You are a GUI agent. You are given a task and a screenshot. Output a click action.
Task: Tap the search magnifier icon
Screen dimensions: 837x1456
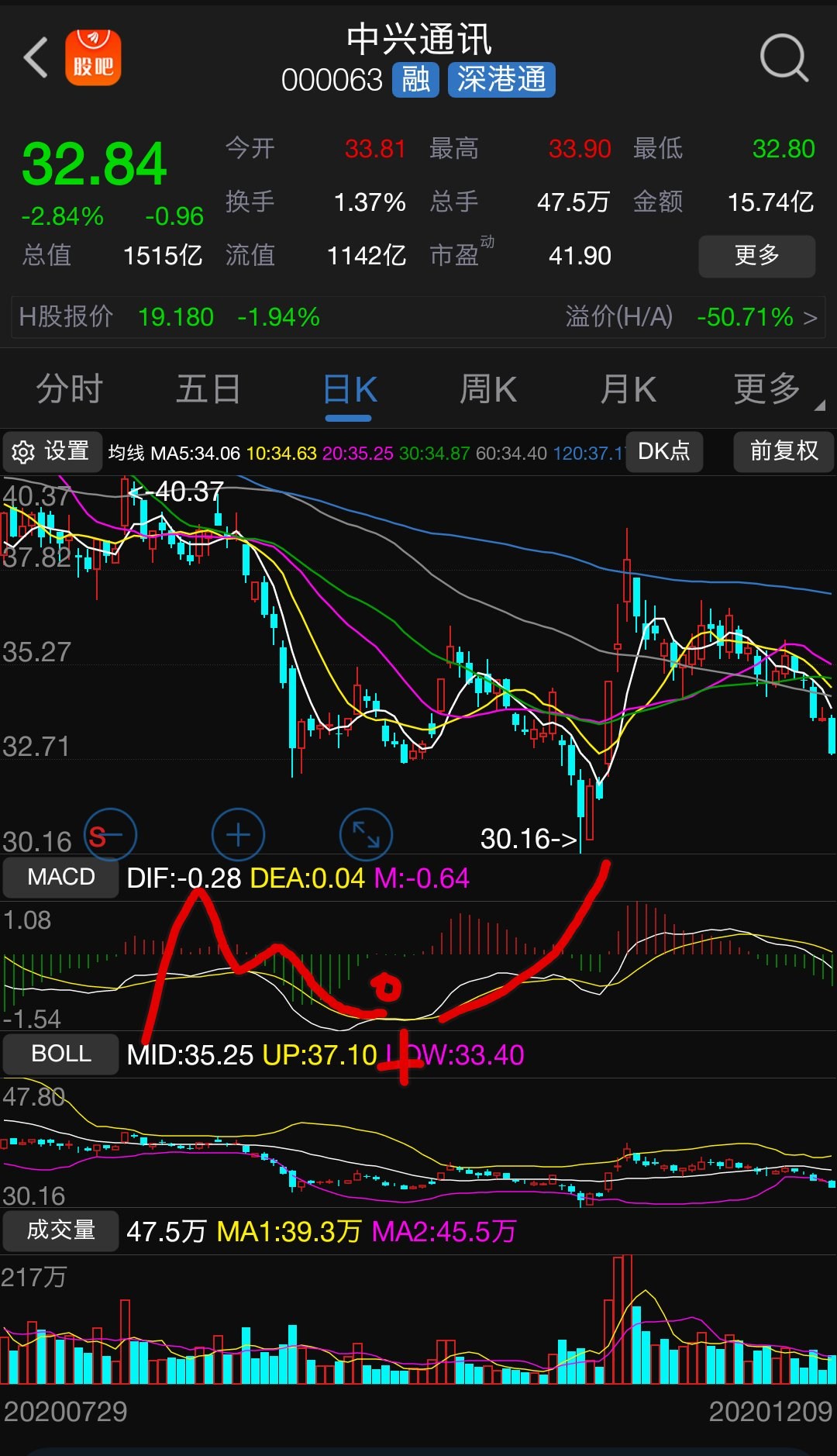[784, 57]
